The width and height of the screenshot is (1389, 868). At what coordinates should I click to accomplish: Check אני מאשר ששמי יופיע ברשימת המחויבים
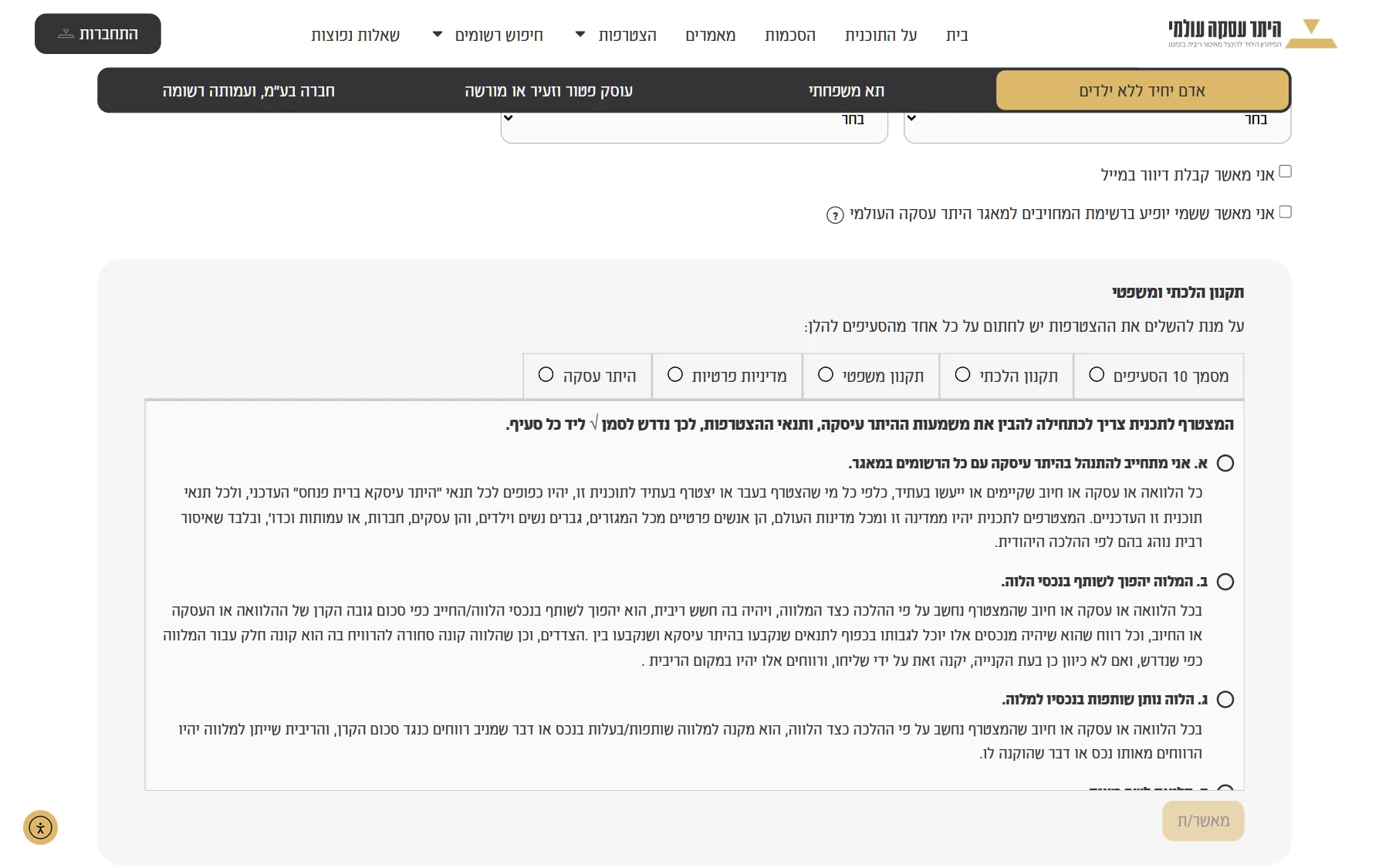pos(1285,211)
